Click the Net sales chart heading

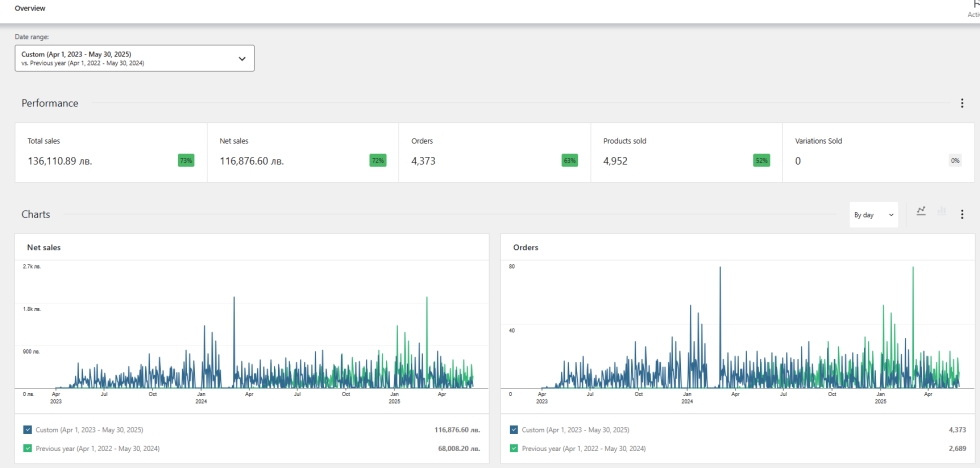click(41, 246)
